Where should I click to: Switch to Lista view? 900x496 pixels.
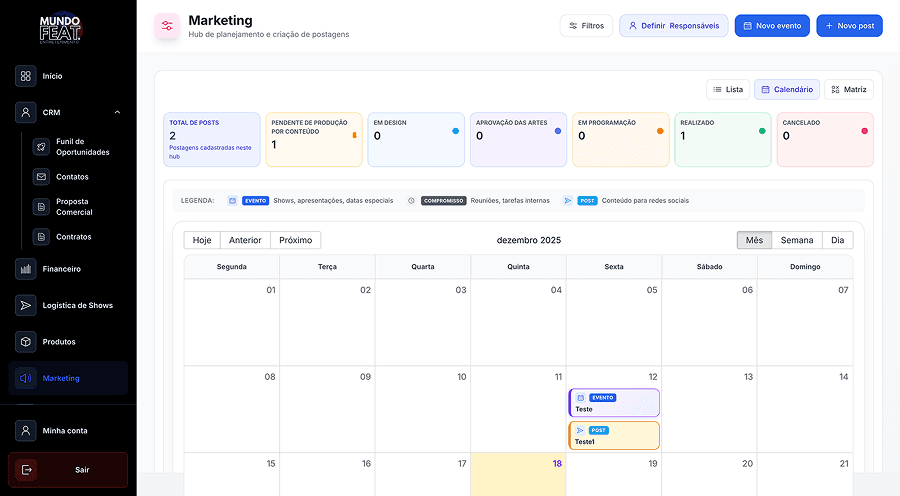pos(728,90)
